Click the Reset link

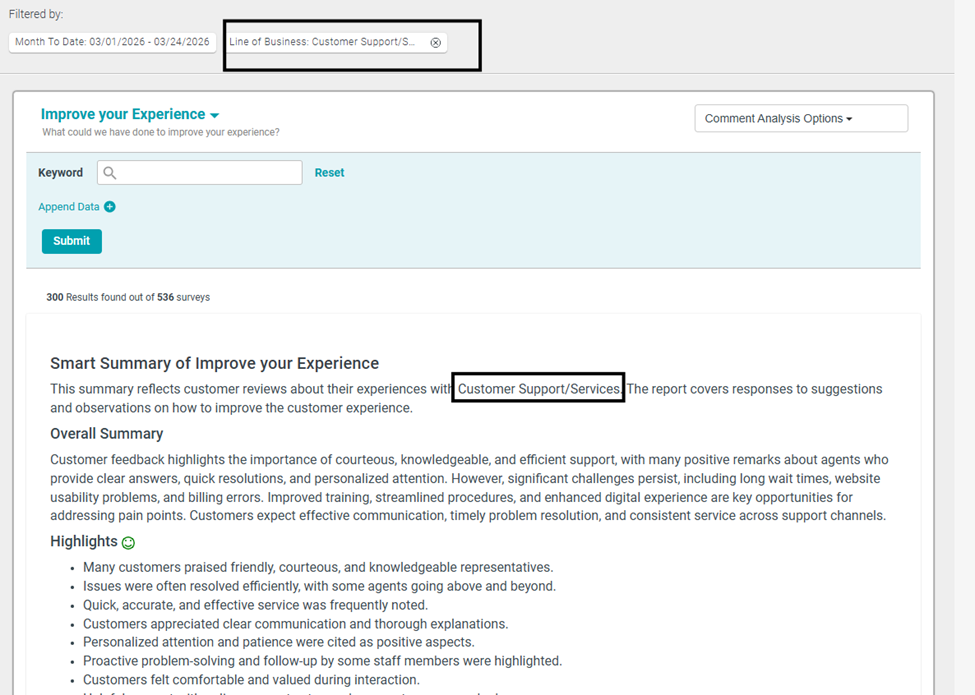pyautogui.click(x=329, y=173)
